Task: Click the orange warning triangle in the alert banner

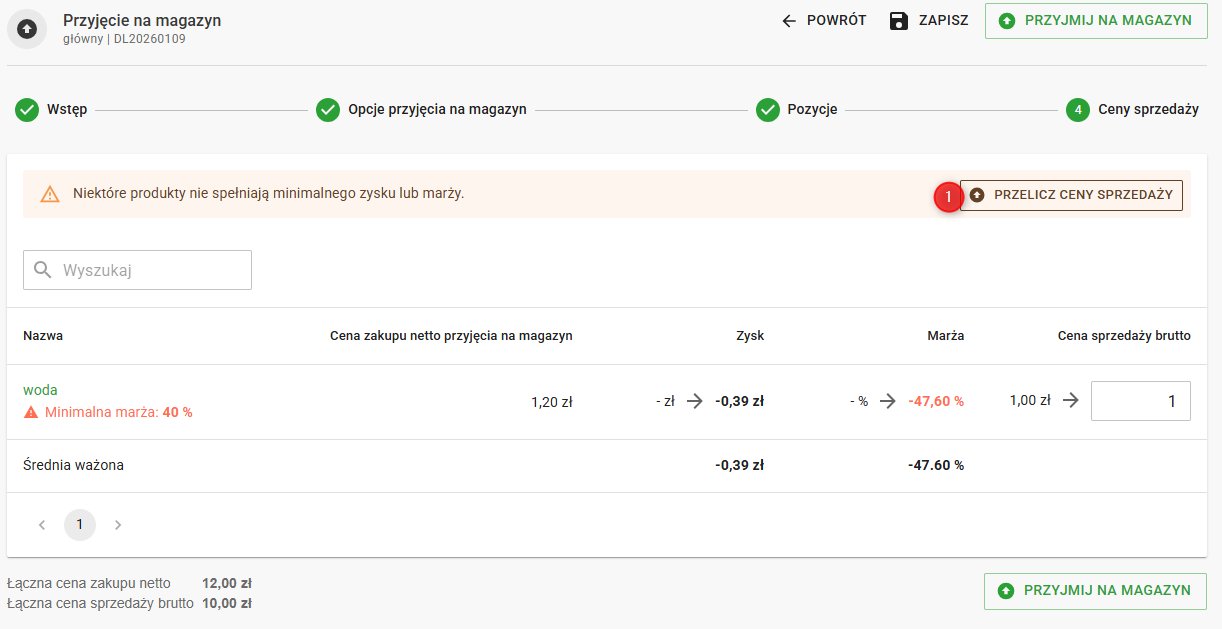Action: [50, 194]
